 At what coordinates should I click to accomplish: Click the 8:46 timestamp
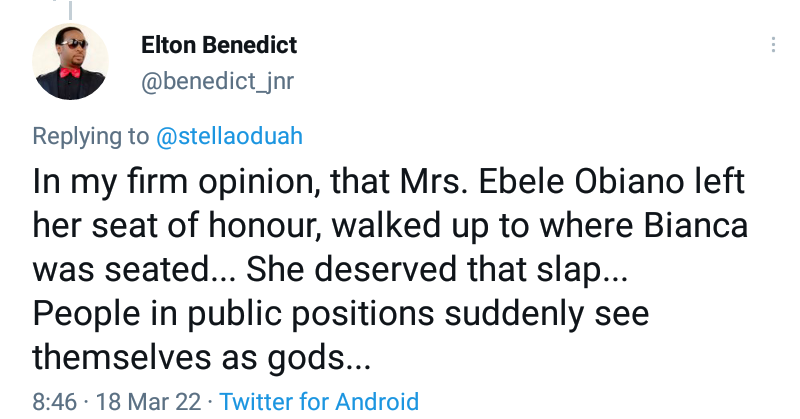click(54, 402)
